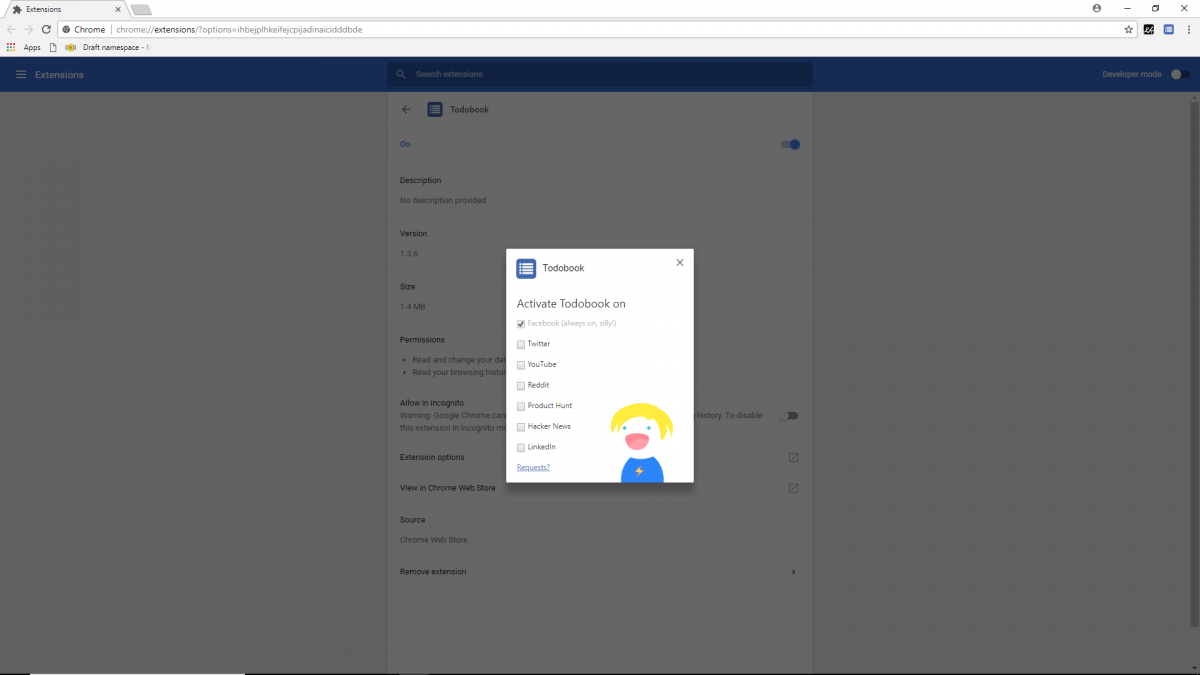The height and width of the screenshot is (675, 1200).
Task: Click the Chrome Web Store source text
Action: tap(434, 540)
